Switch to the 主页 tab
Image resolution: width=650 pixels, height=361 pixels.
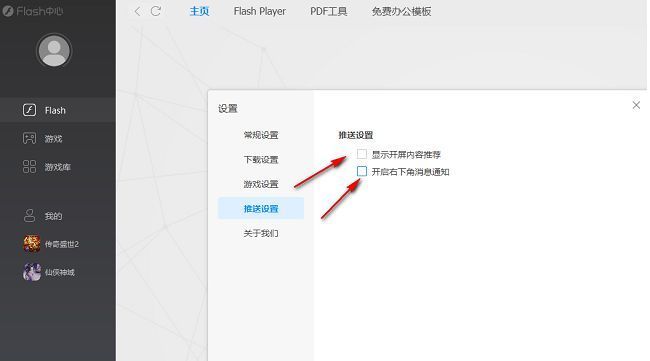pos(199,11)
